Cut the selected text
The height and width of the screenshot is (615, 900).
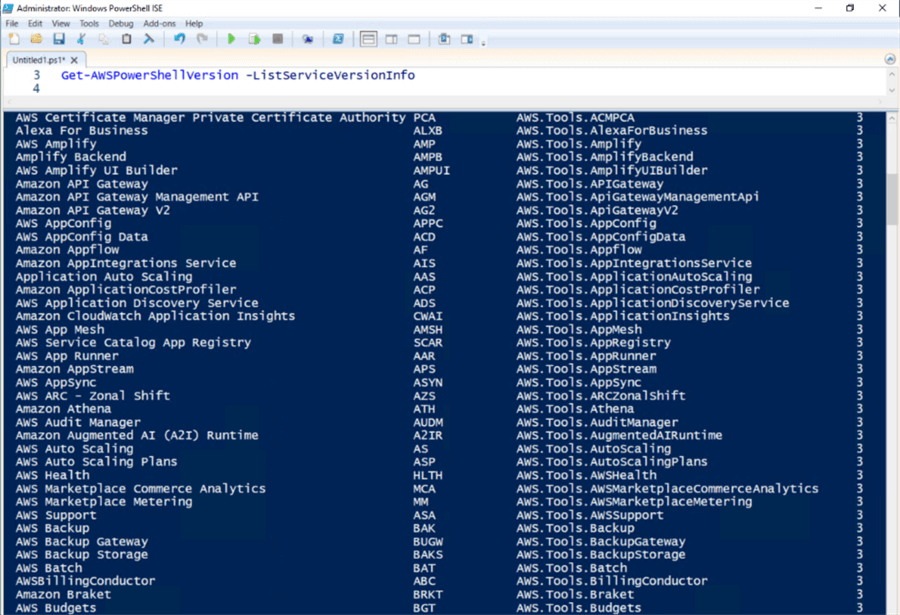79,37
